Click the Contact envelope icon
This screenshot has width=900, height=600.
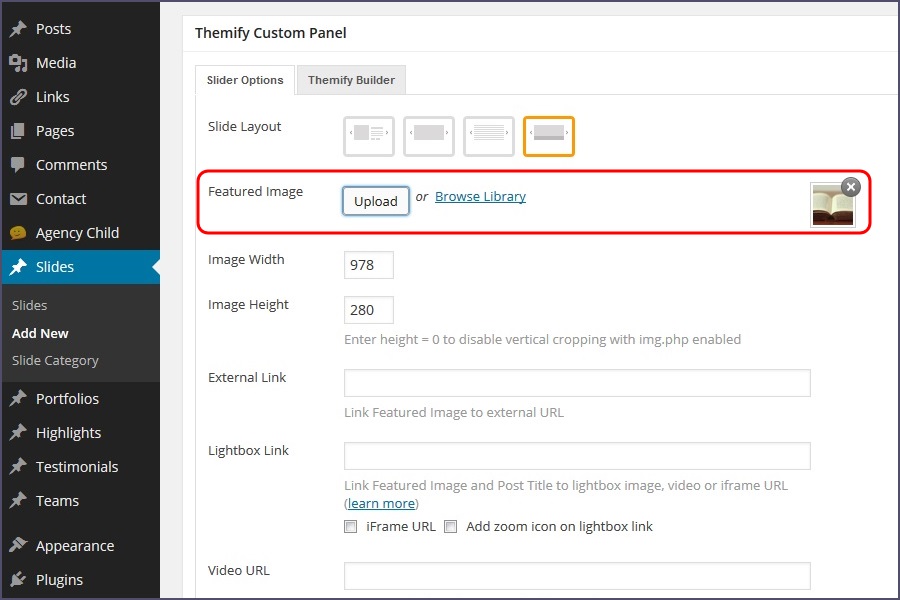[x=18, y=199]
